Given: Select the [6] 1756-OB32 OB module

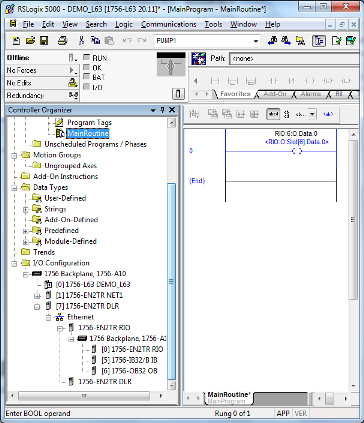Looking at the screenshot, I should pos(129,371).
